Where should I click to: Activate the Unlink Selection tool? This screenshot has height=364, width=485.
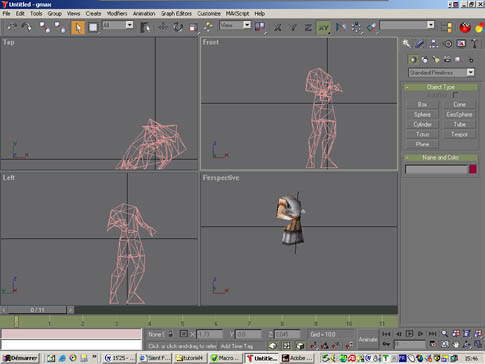(x=60, y=27)
